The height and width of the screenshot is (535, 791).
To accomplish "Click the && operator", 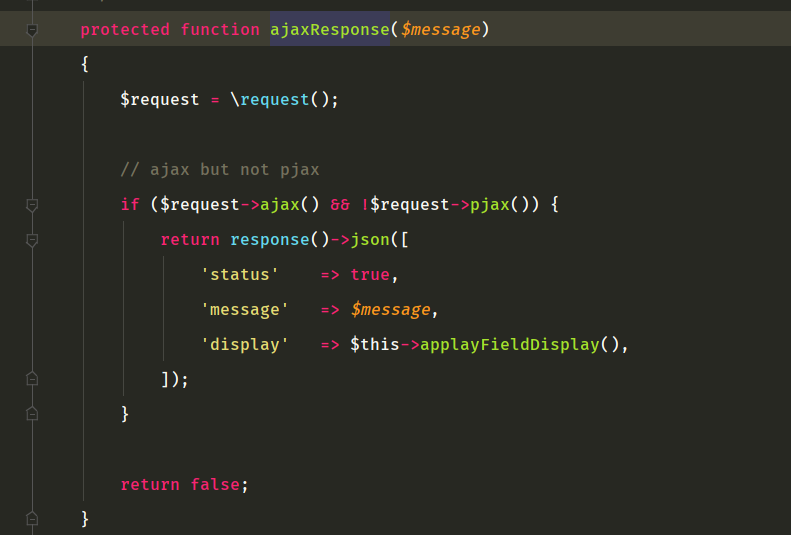I will point(340,205).
